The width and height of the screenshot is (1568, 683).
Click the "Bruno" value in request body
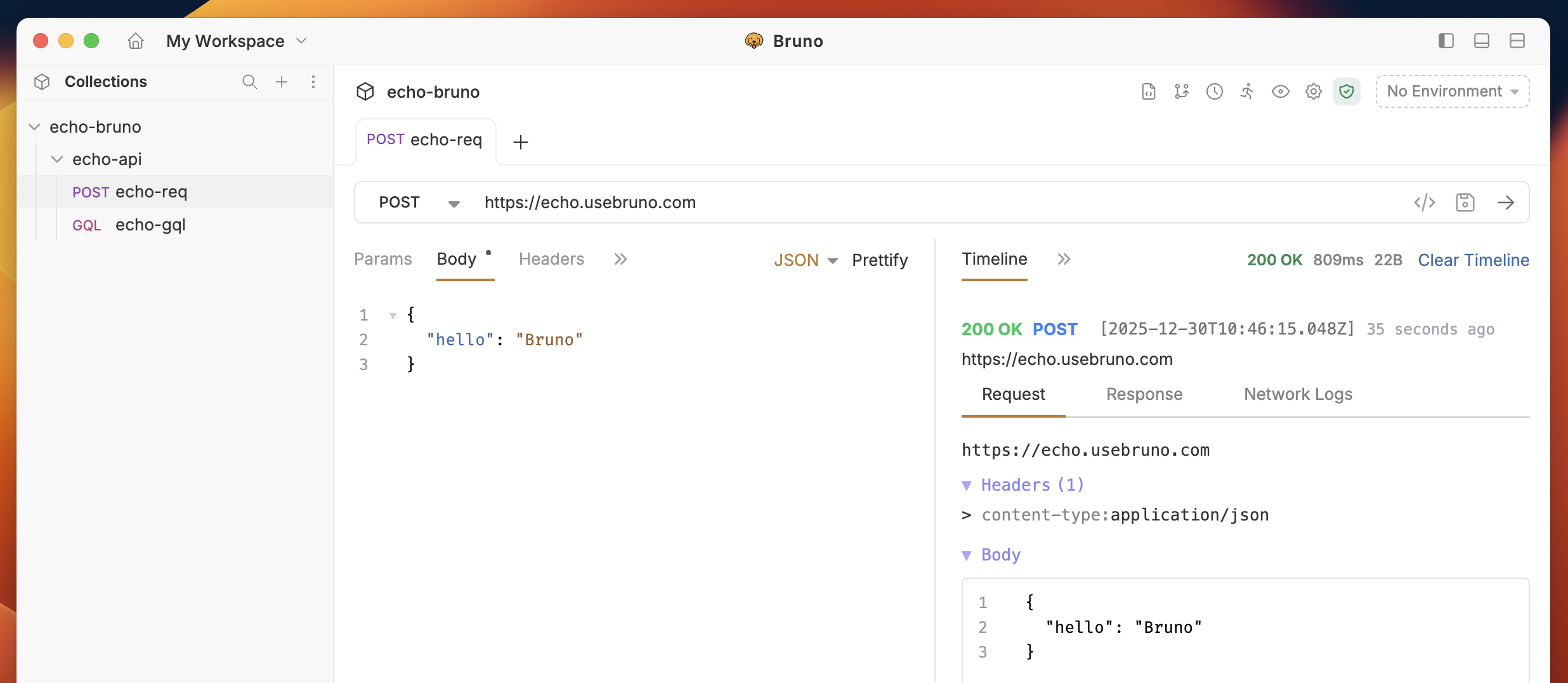pos(549,340)
